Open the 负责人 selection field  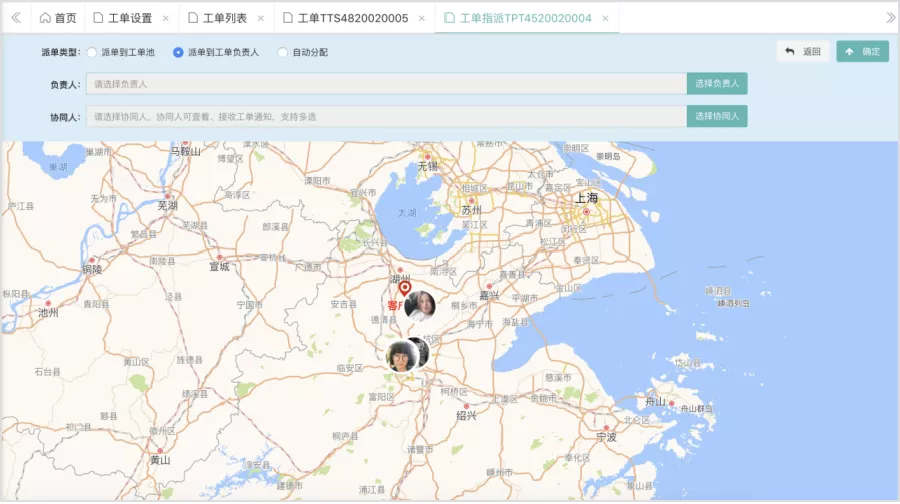pyautogui.click(x=385, y=84)
